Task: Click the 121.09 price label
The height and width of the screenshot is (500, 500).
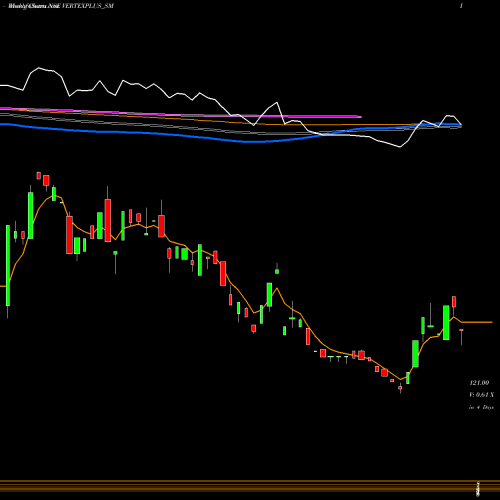Action: [479, 383]
